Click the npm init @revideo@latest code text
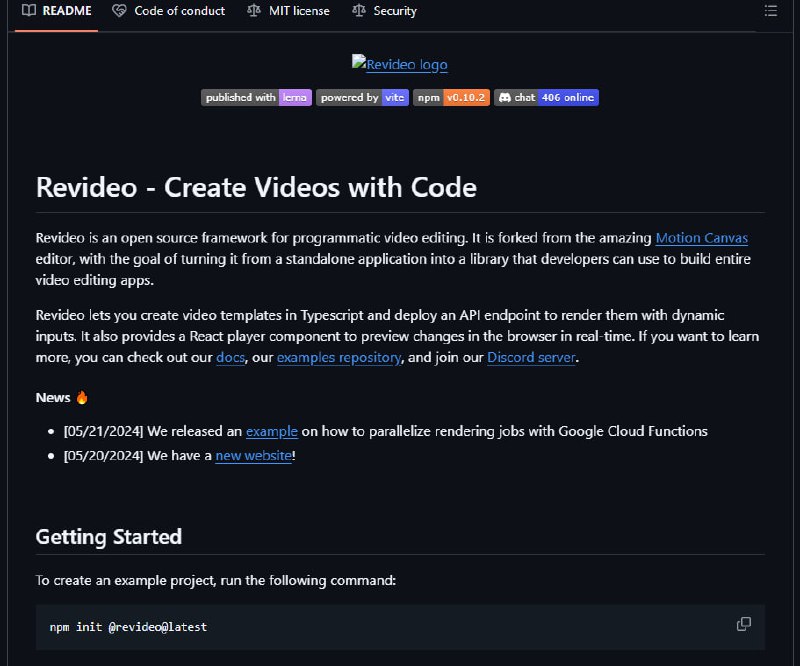The width and height of the screenshot is (800, 666). coord(128,627)
